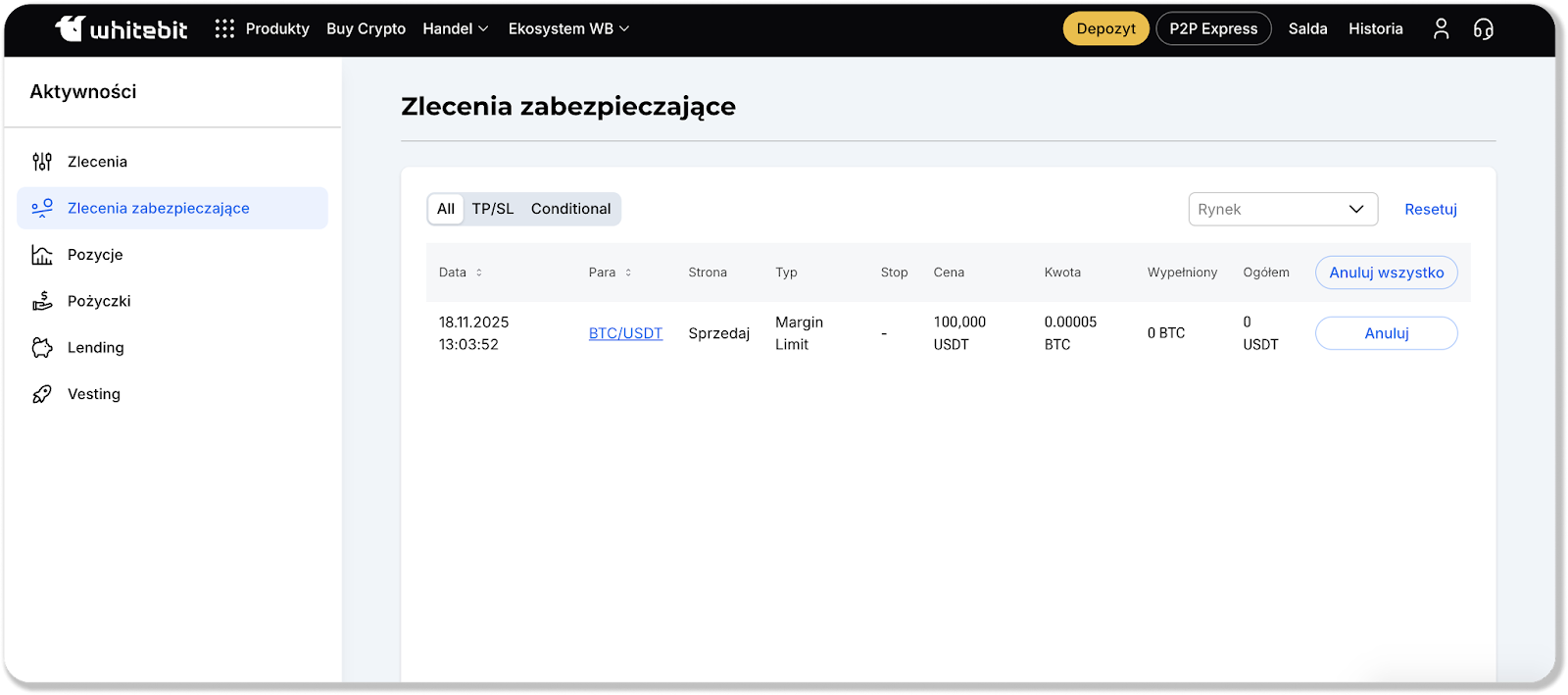Cancel all orders with Anuluj wszystko
Screen dimensions: 1568x695
[x=1386, y=273]
